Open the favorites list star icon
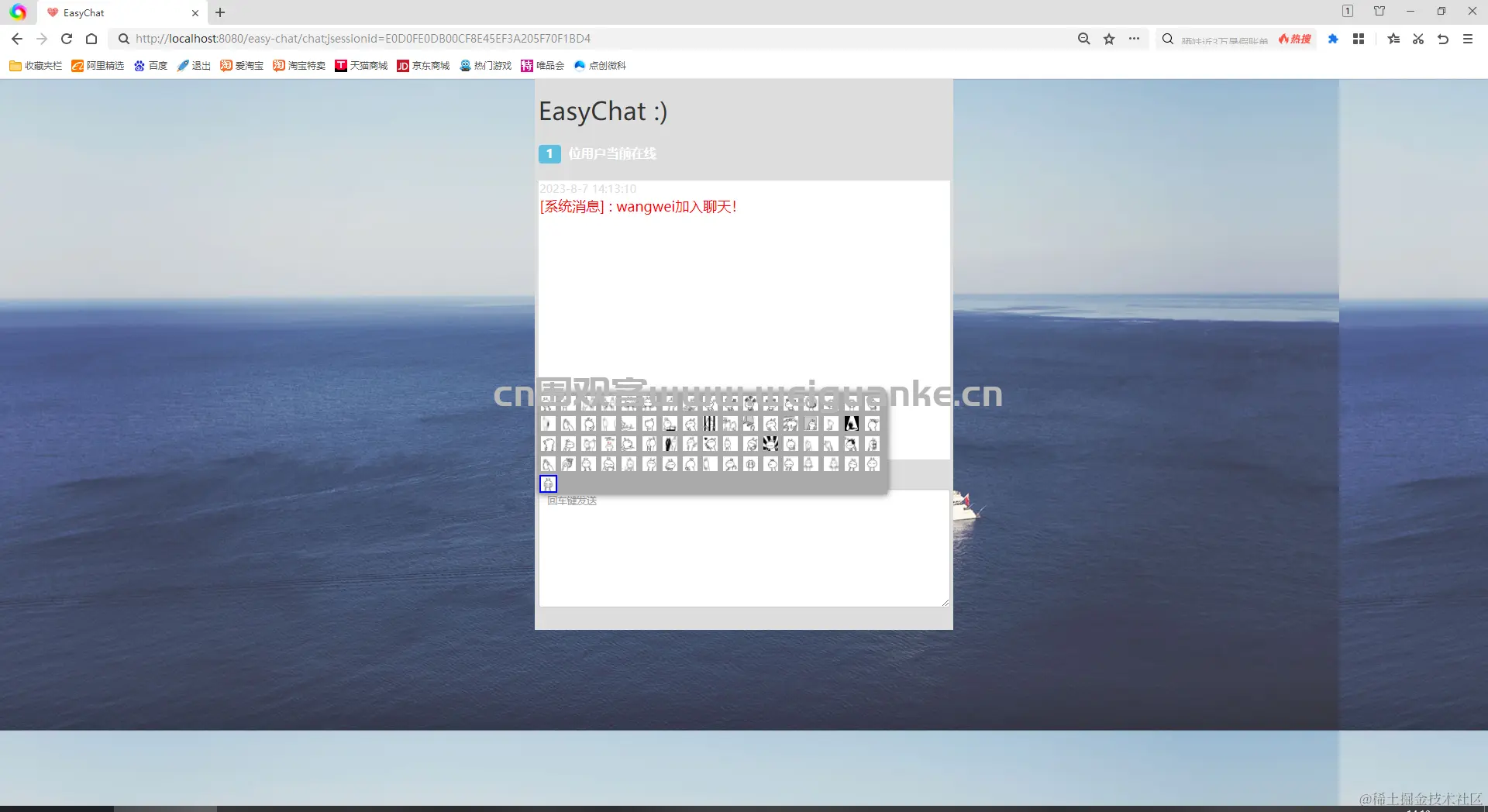This screenshot has height=812, width=1488. click(x=1393, y=39)
